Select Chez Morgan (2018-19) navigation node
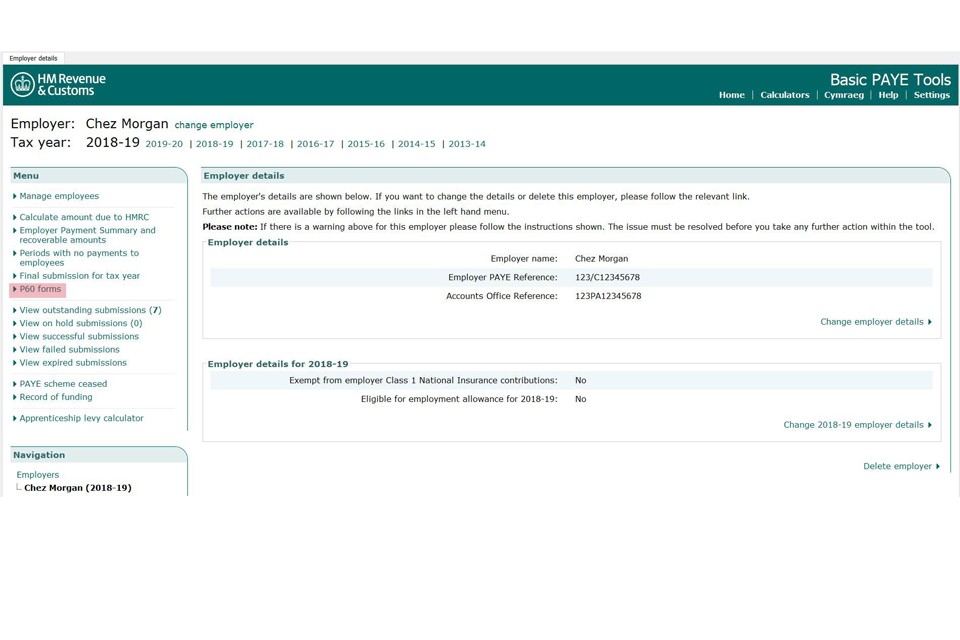The width and height of the screenshot is (960, 640). [78, 488]
